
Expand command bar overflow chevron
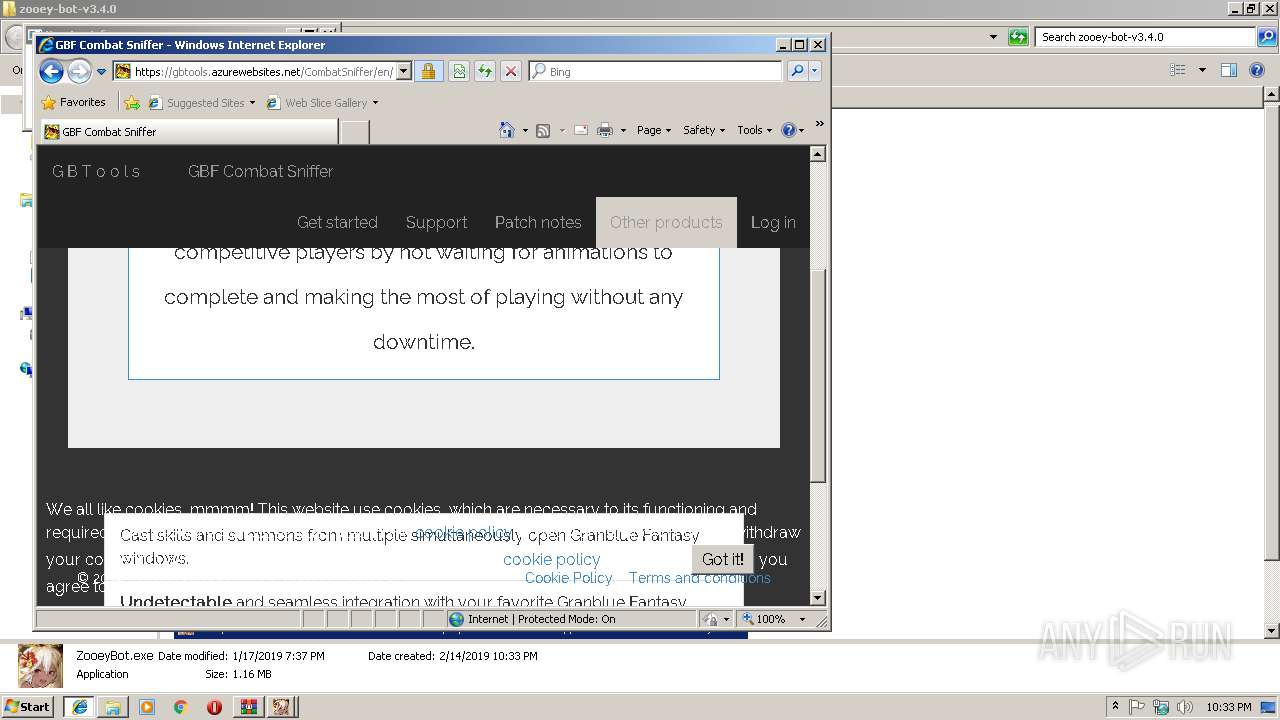[819, 125]
